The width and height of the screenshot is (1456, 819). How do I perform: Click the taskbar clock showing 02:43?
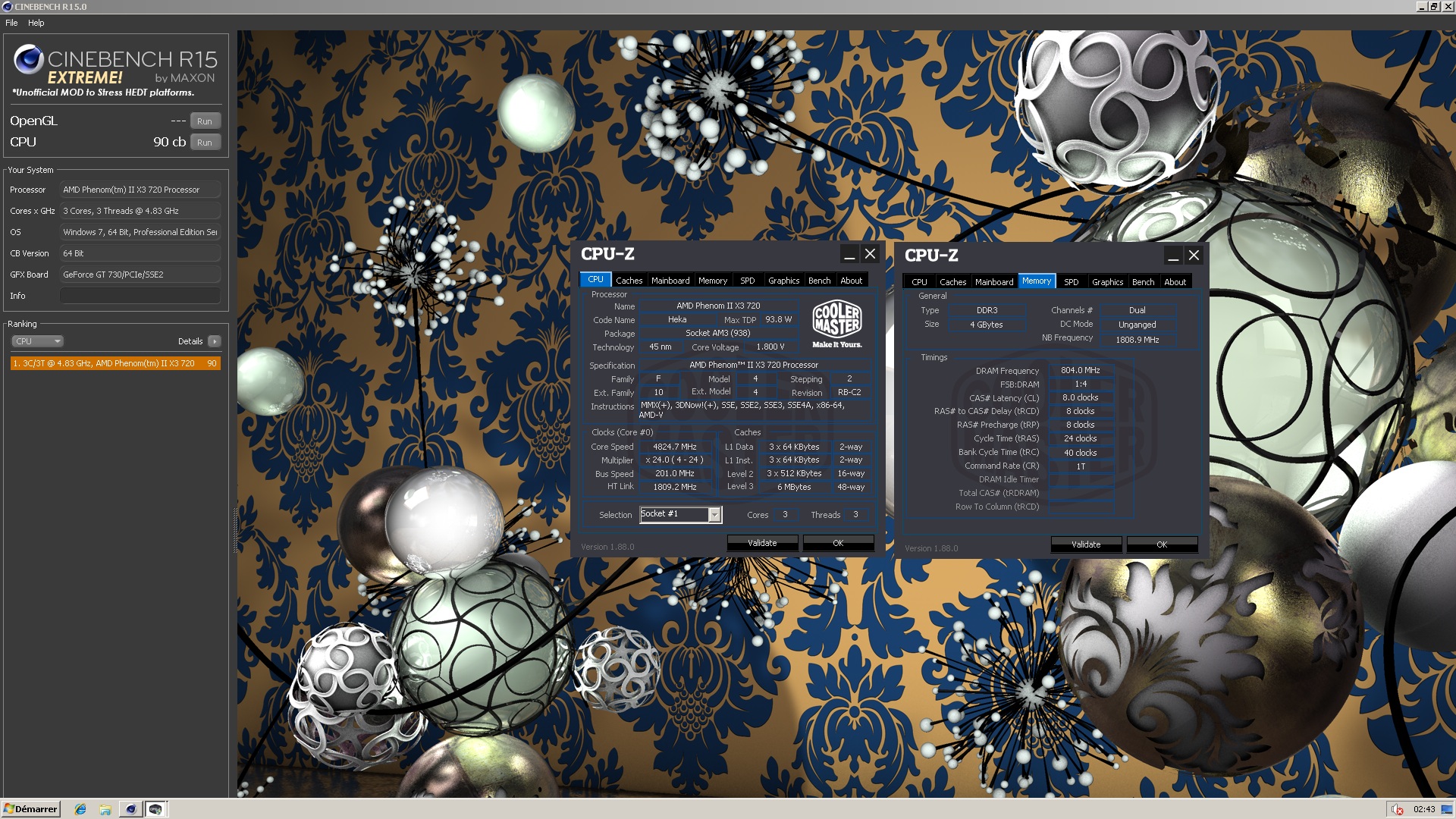point(1424,809)
